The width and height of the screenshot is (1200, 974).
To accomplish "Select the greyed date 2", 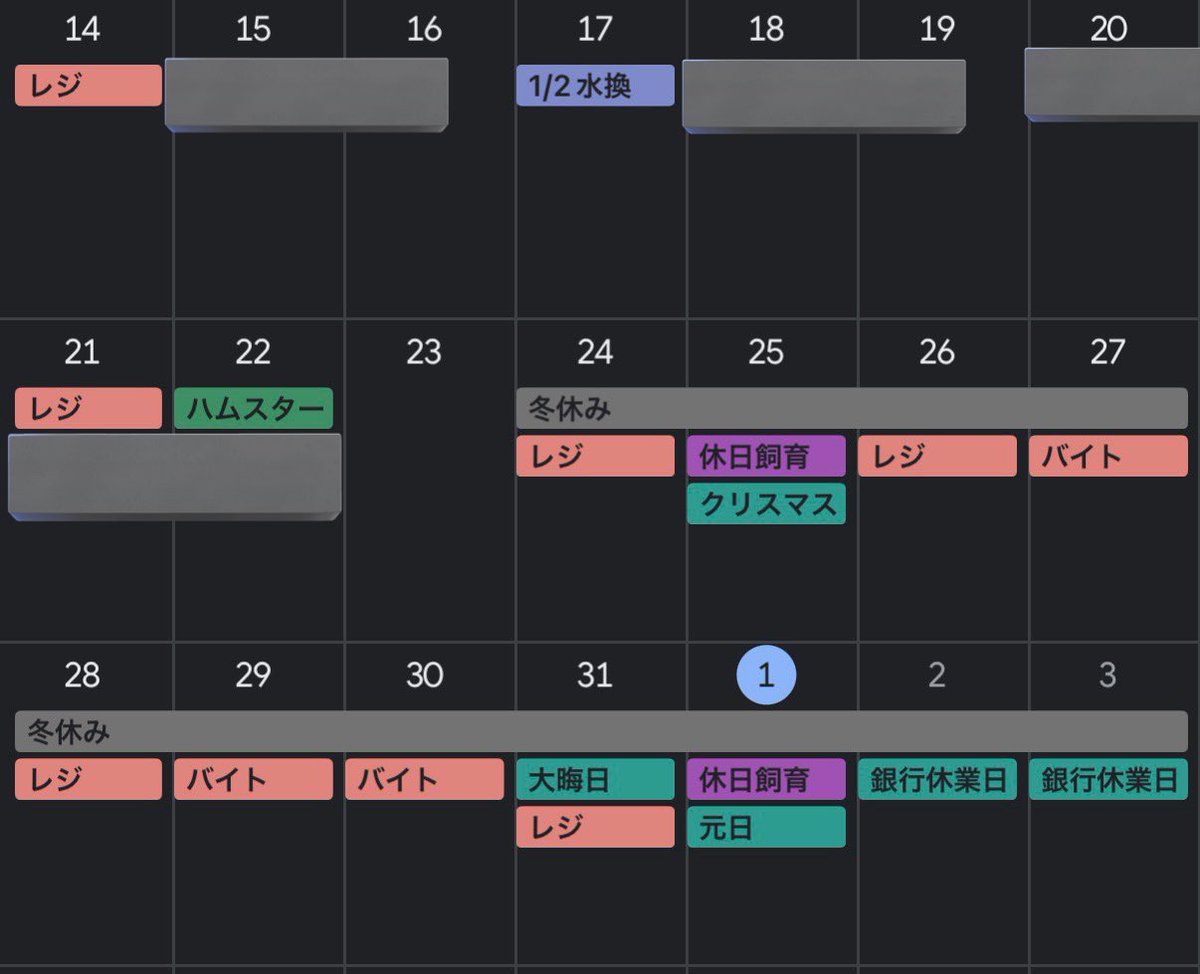I will pyautogui.click(x=937, y=675).
